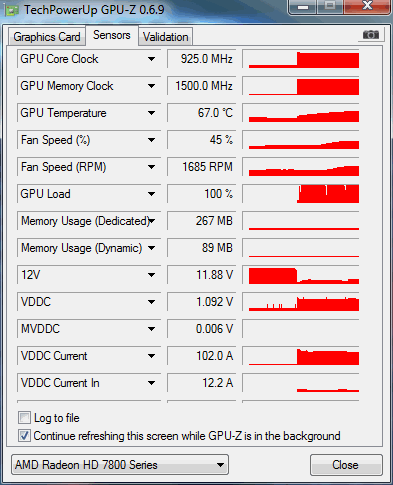Click the camera screenshot icon
Screen dimensions: 393x485
371,34
